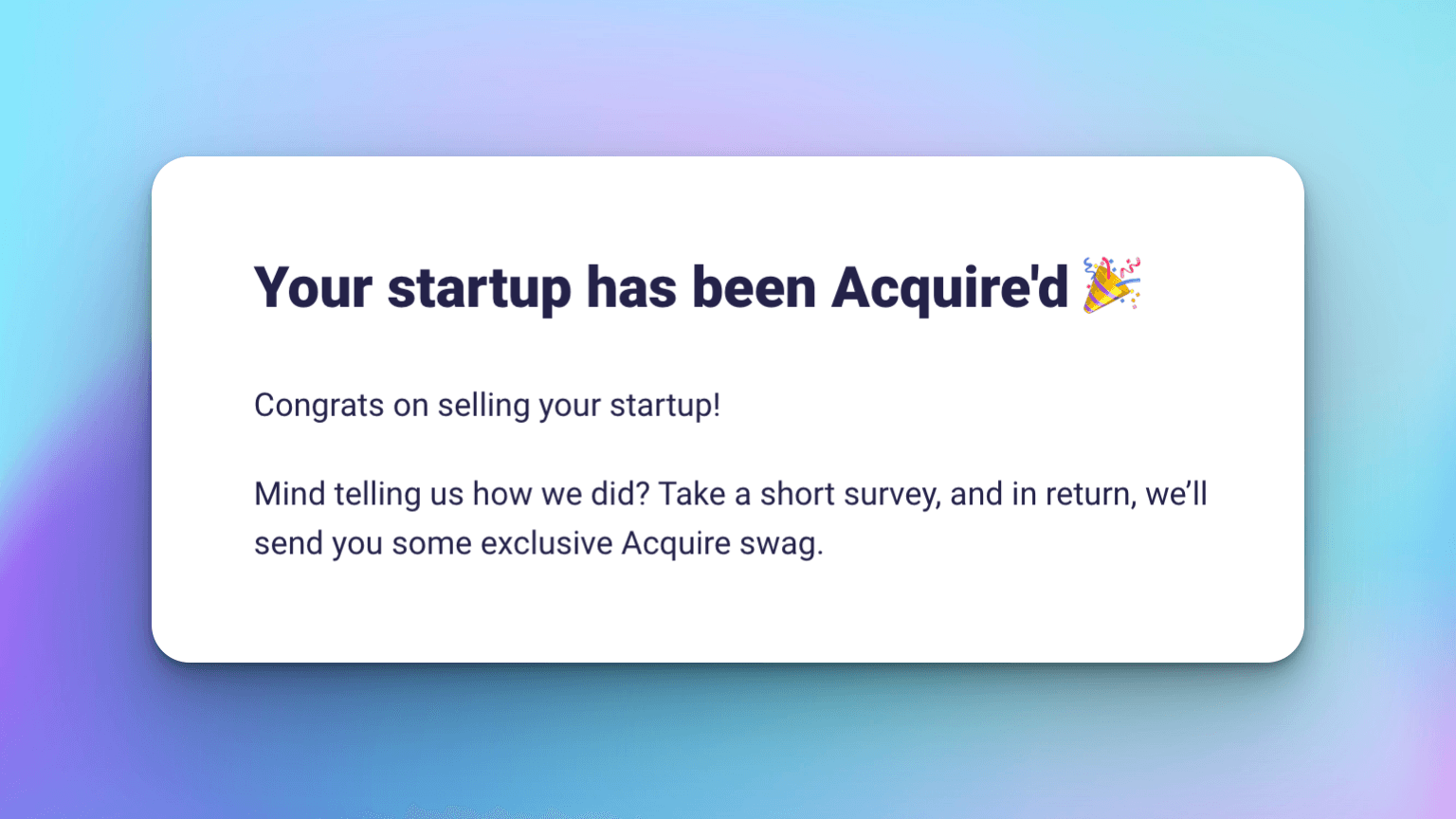Image resolution: width=1456 pixels, height=819 pixels.
Task: Click the word "Congrats"
Action: click(319, 406)
